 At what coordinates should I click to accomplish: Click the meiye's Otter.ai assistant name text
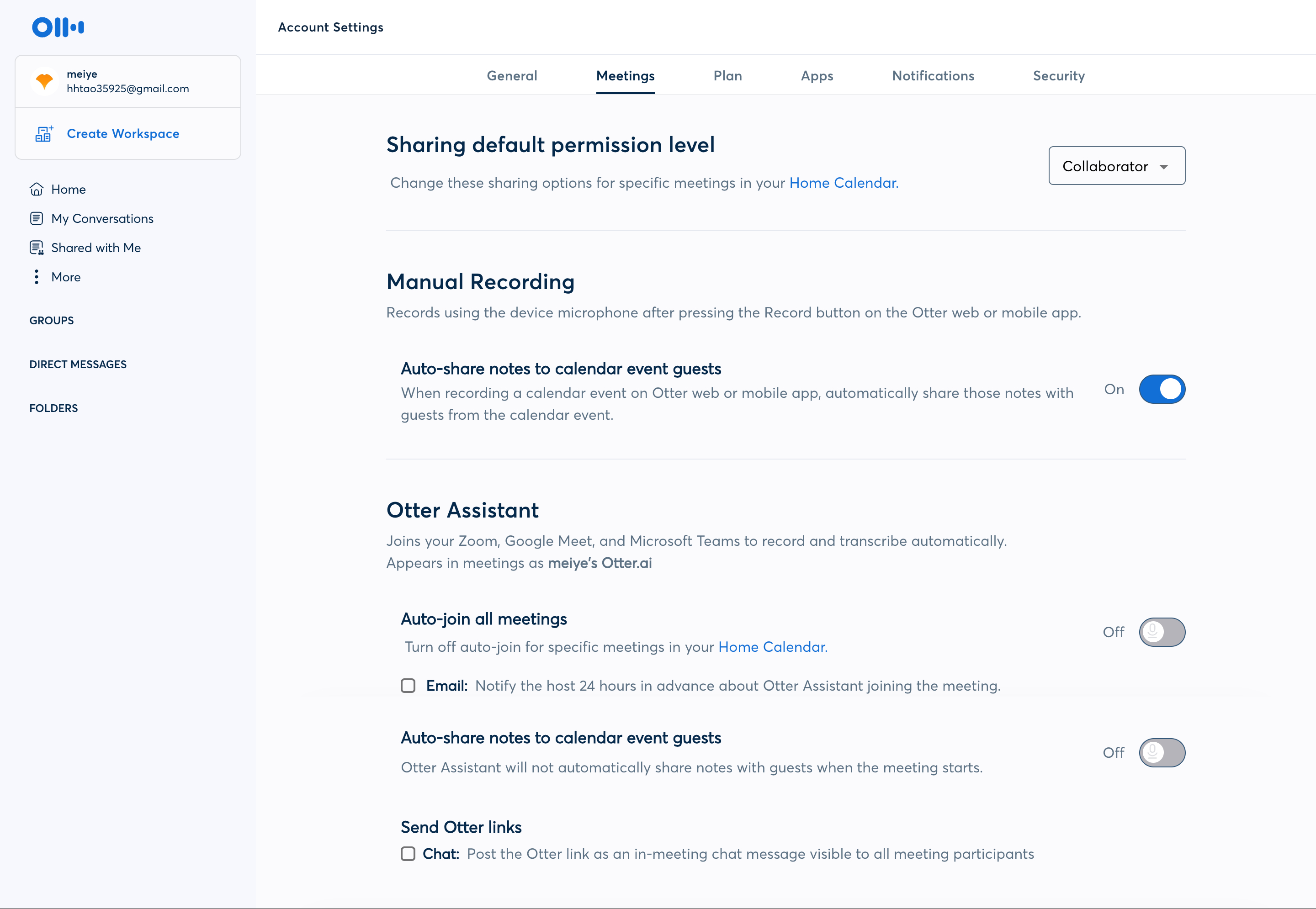pos(600,563)
